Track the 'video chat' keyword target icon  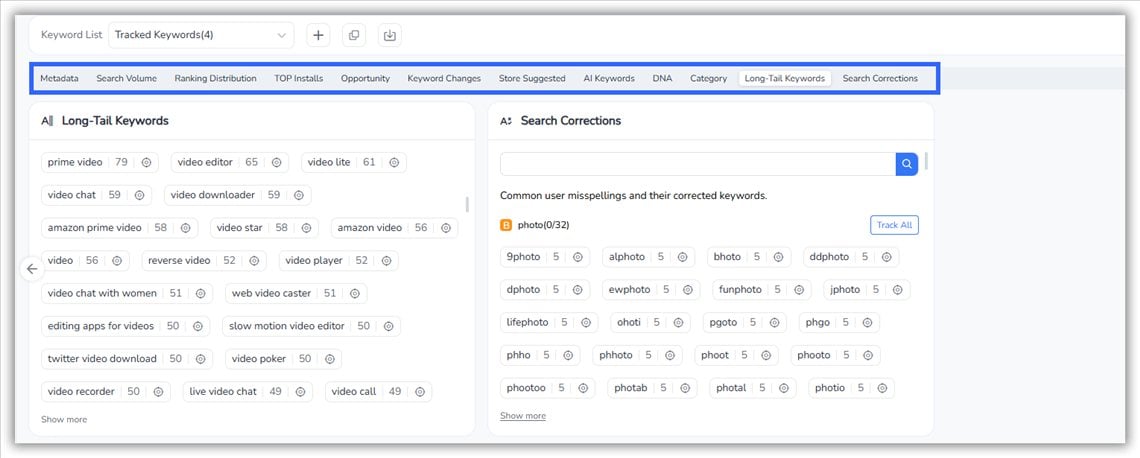tap(140, 196)
